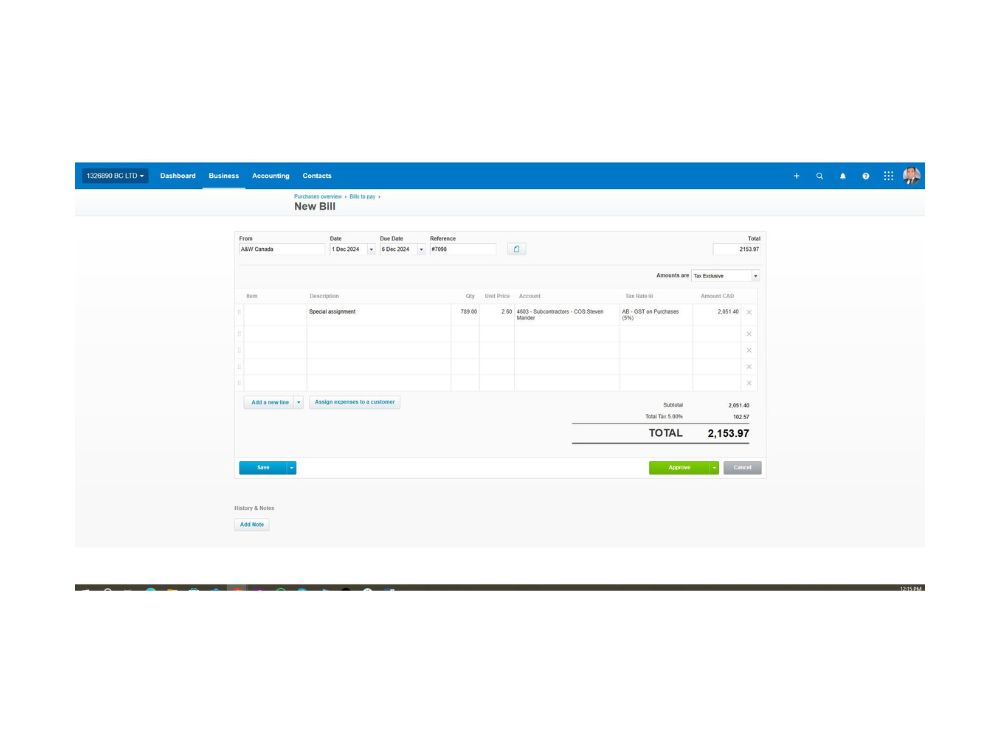Click the Item cell of the first row

click(x=275, y=314)
